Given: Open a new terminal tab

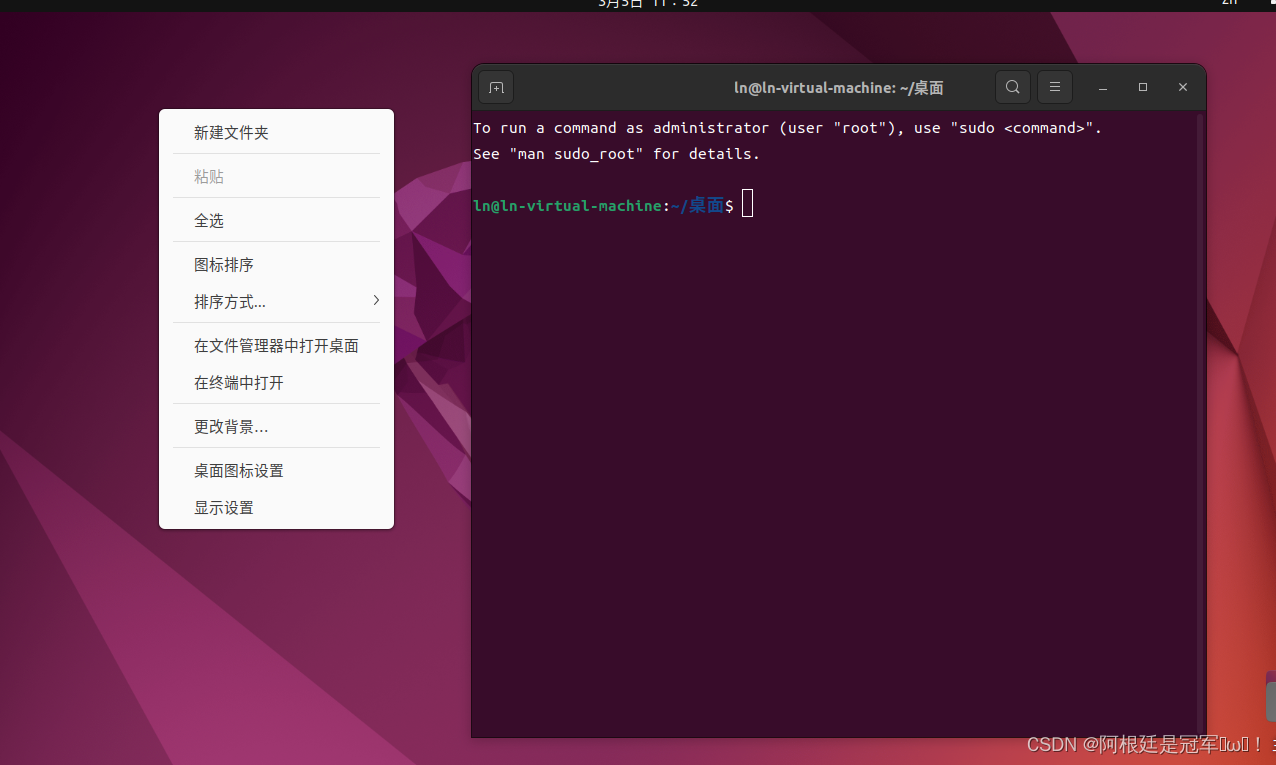Looking at the screenshot, I should [x=496, y=87].
